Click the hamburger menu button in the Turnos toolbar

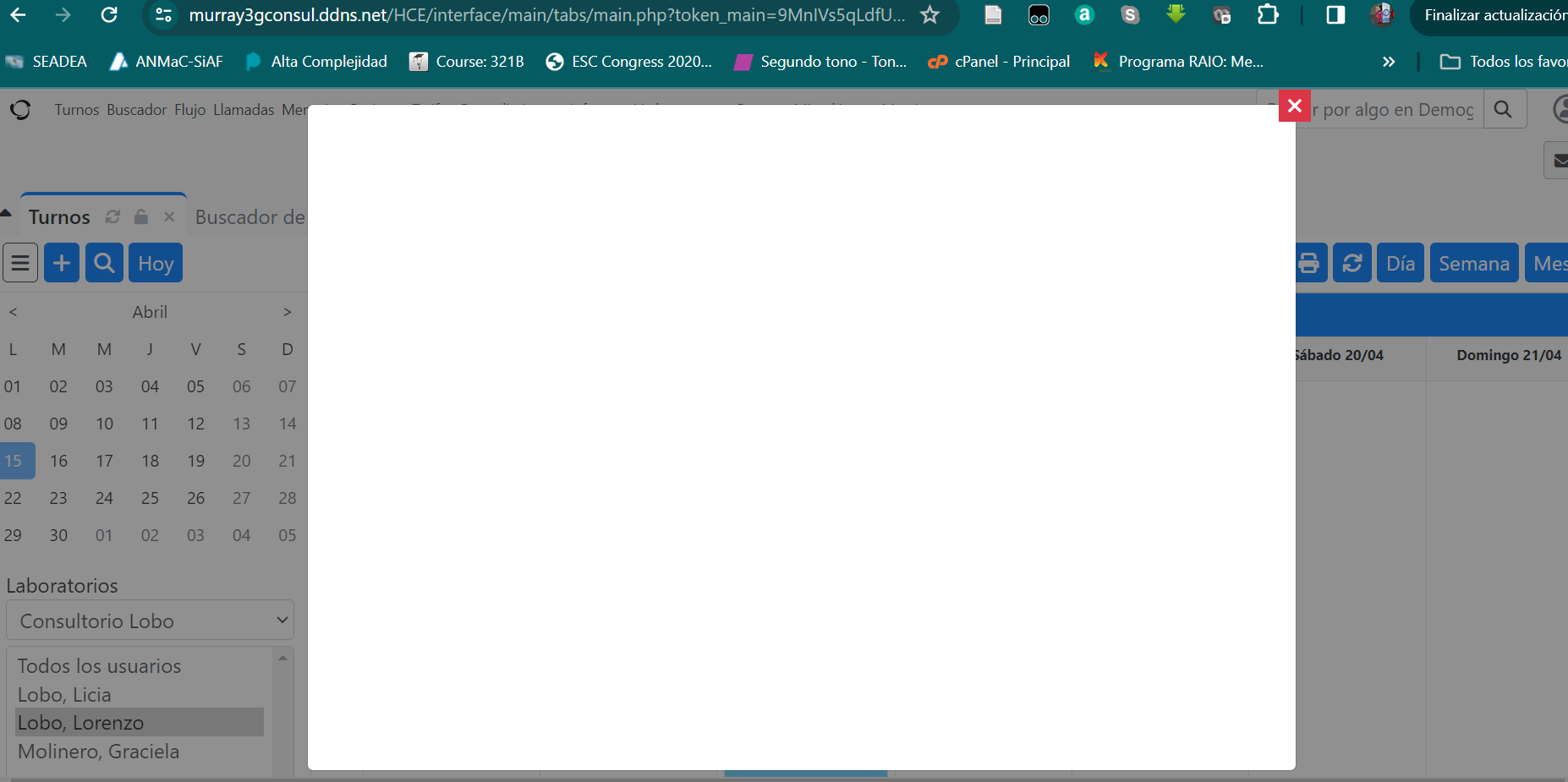click(20, 263)
